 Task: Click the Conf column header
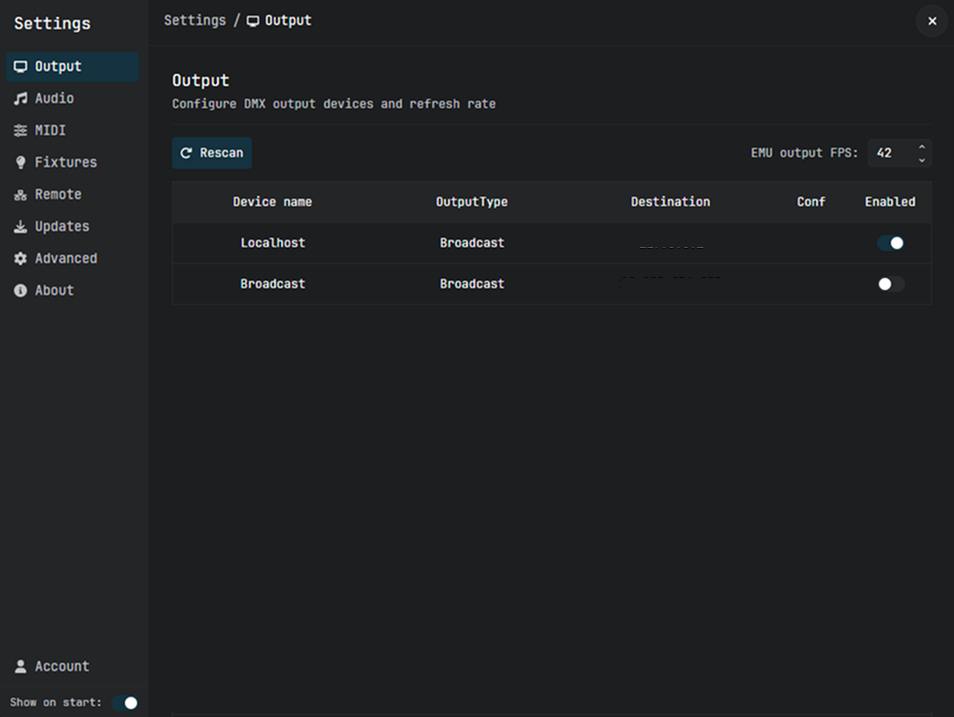pos(811,202)
